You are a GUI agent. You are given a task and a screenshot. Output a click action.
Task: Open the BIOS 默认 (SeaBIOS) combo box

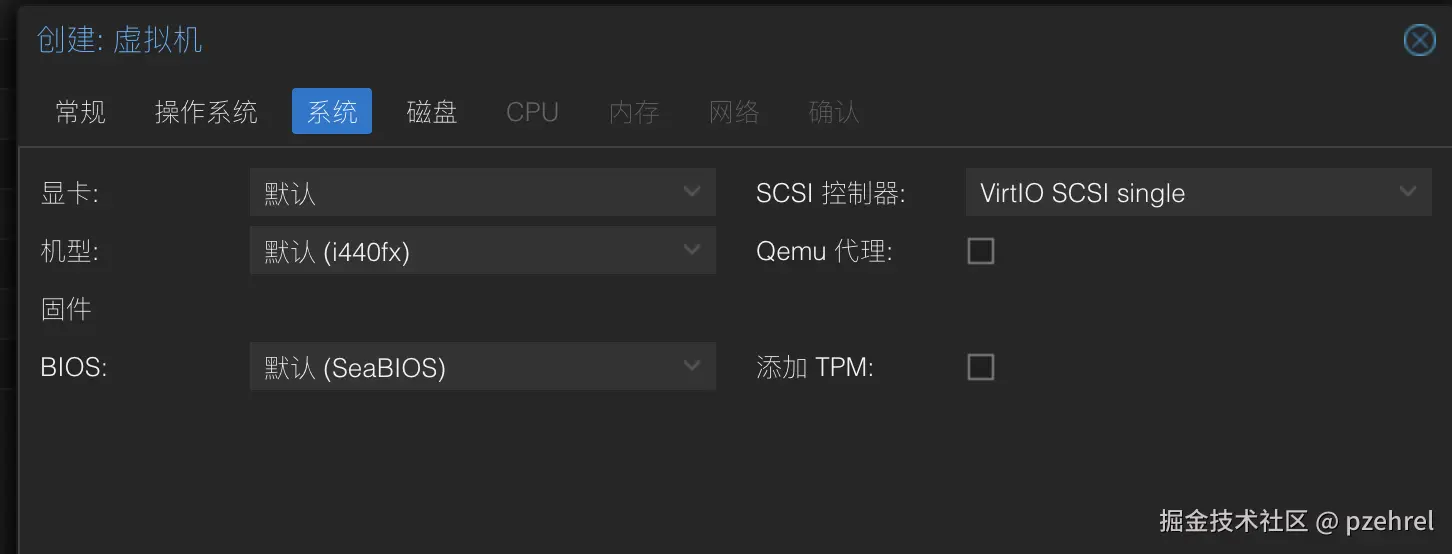point(483,367)
